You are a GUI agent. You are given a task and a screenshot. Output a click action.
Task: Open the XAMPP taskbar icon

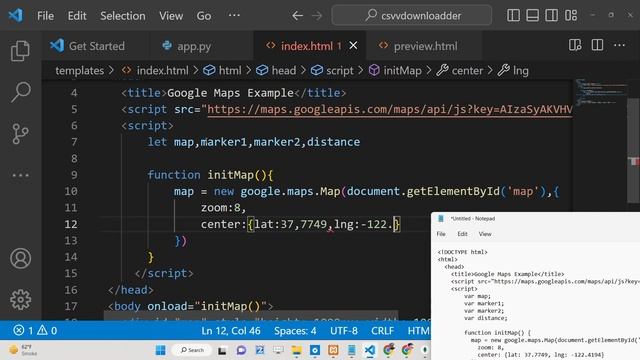click(x=333, y=350)
